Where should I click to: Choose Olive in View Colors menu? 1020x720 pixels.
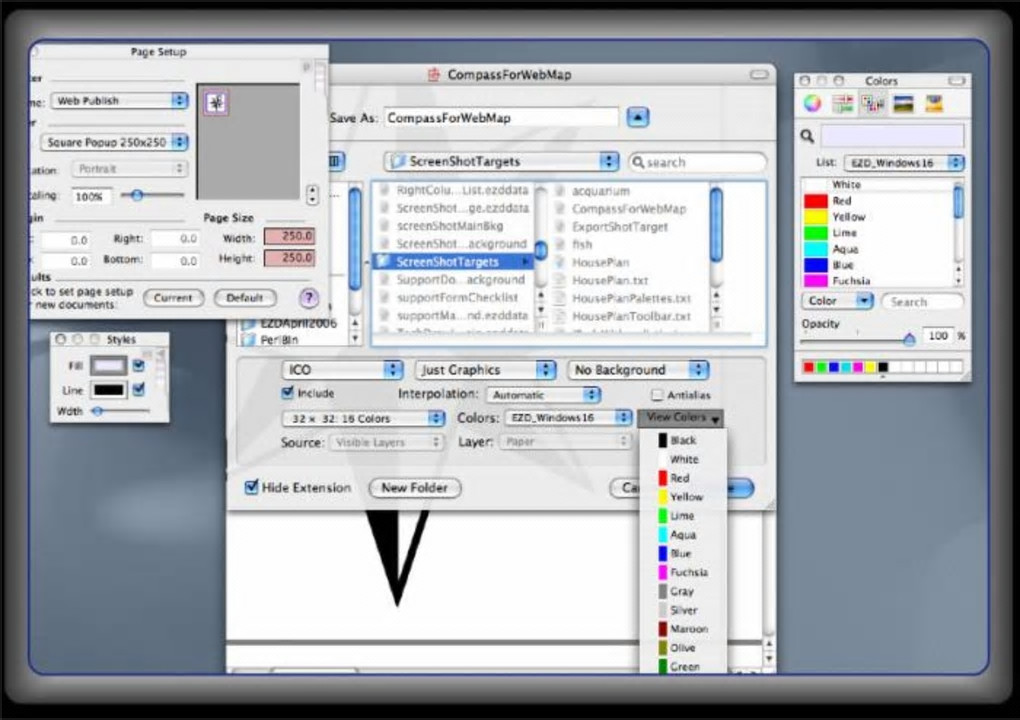(682, 648)
